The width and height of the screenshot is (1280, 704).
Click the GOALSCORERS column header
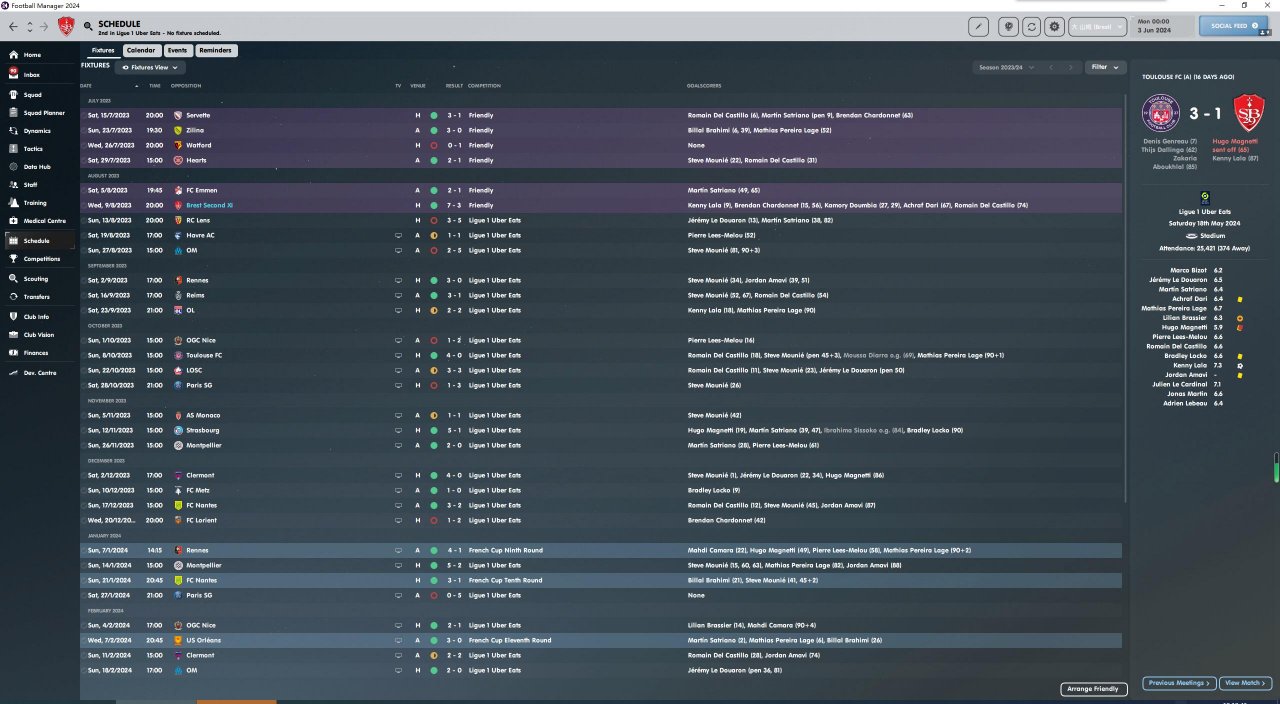[705, 86]
